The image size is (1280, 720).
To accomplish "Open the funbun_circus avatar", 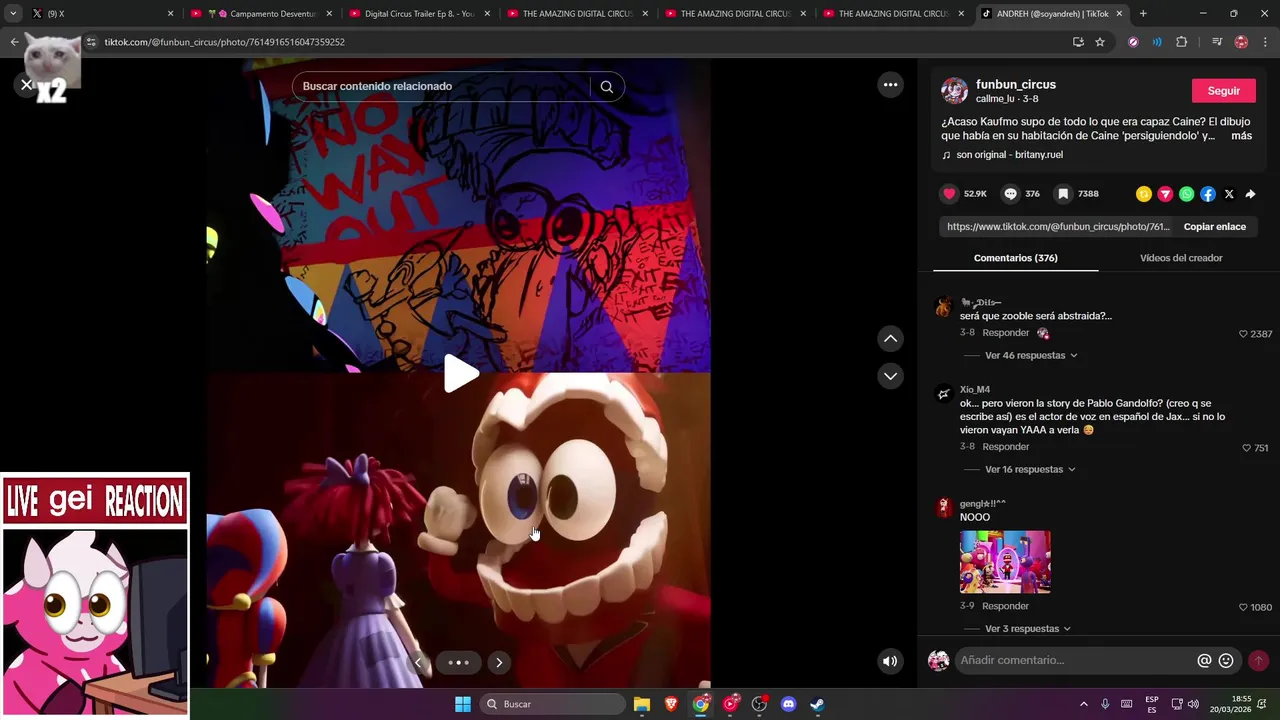I will pos(954,91).
